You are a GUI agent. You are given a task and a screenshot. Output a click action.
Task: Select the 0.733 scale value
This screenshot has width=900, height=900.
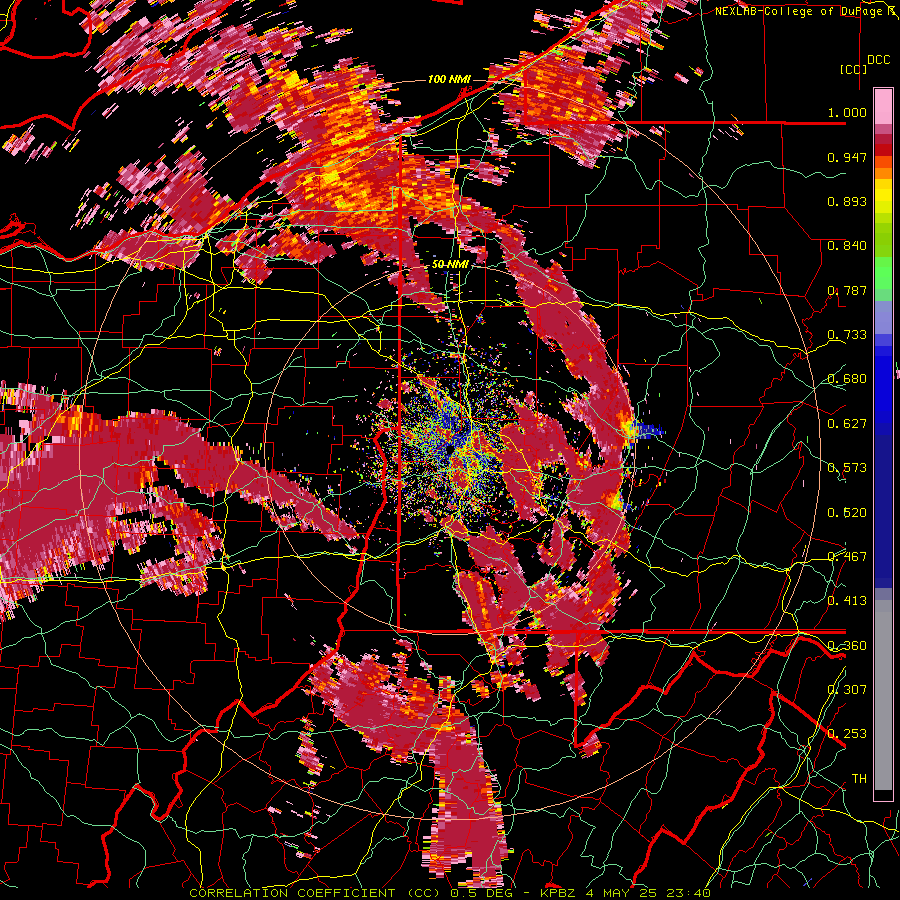[x=847, y=335]
